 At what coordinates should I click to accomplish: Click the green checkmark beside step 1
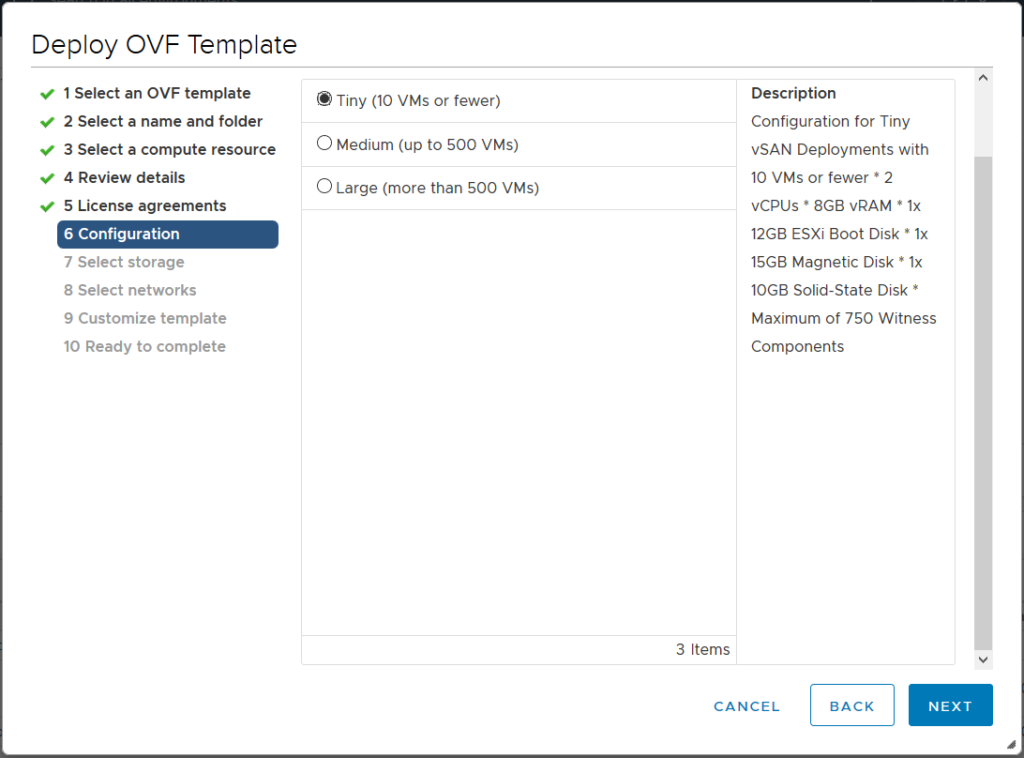tap(46, 93)
